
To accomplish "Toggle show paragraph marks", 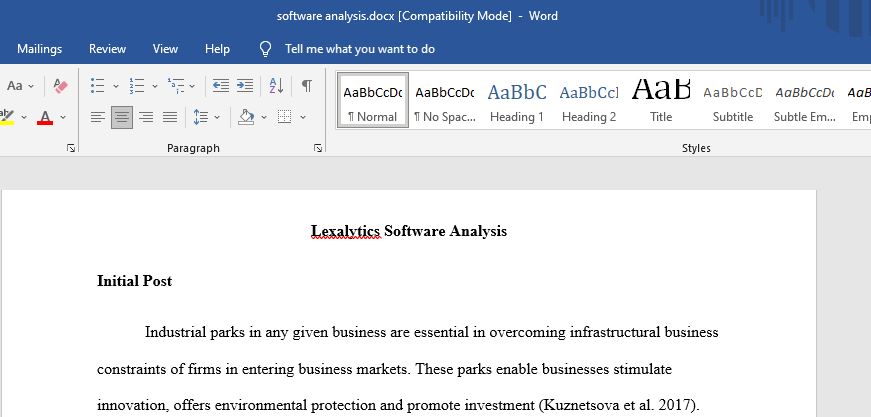I will (307, 86).
